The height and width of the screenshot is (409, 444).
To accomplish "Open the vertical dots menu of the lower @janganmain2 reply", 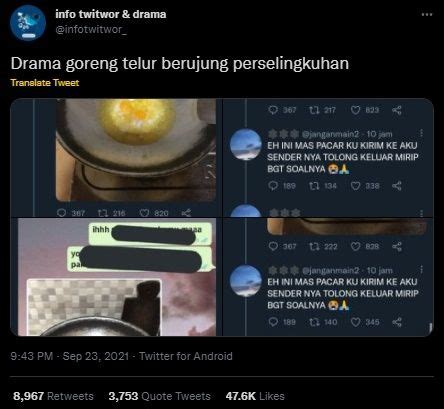I will [x=422, y=269].
